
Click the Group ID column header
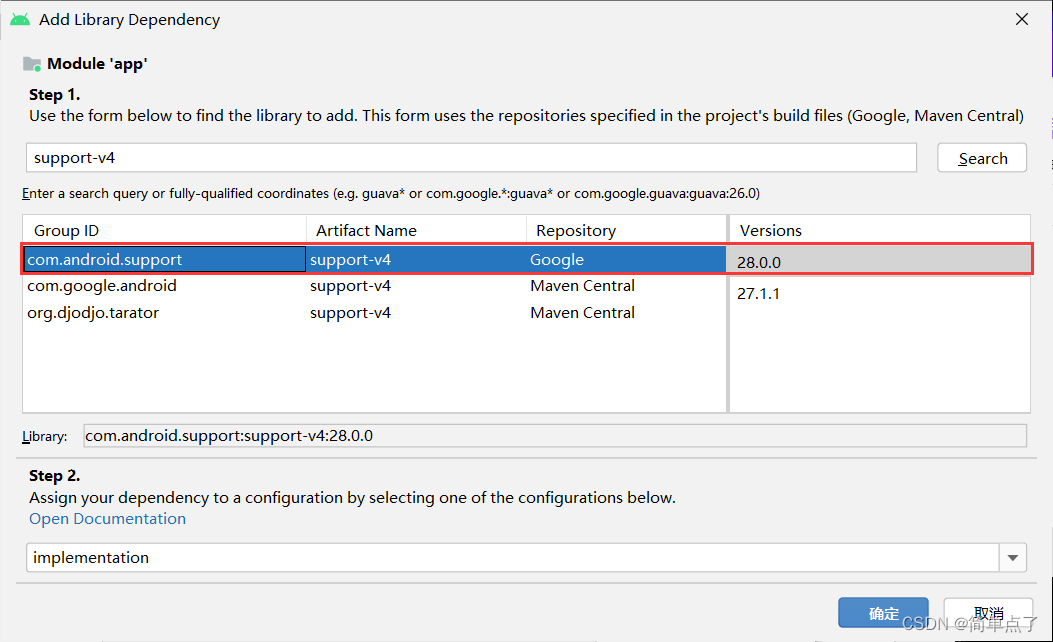point(66,230)
